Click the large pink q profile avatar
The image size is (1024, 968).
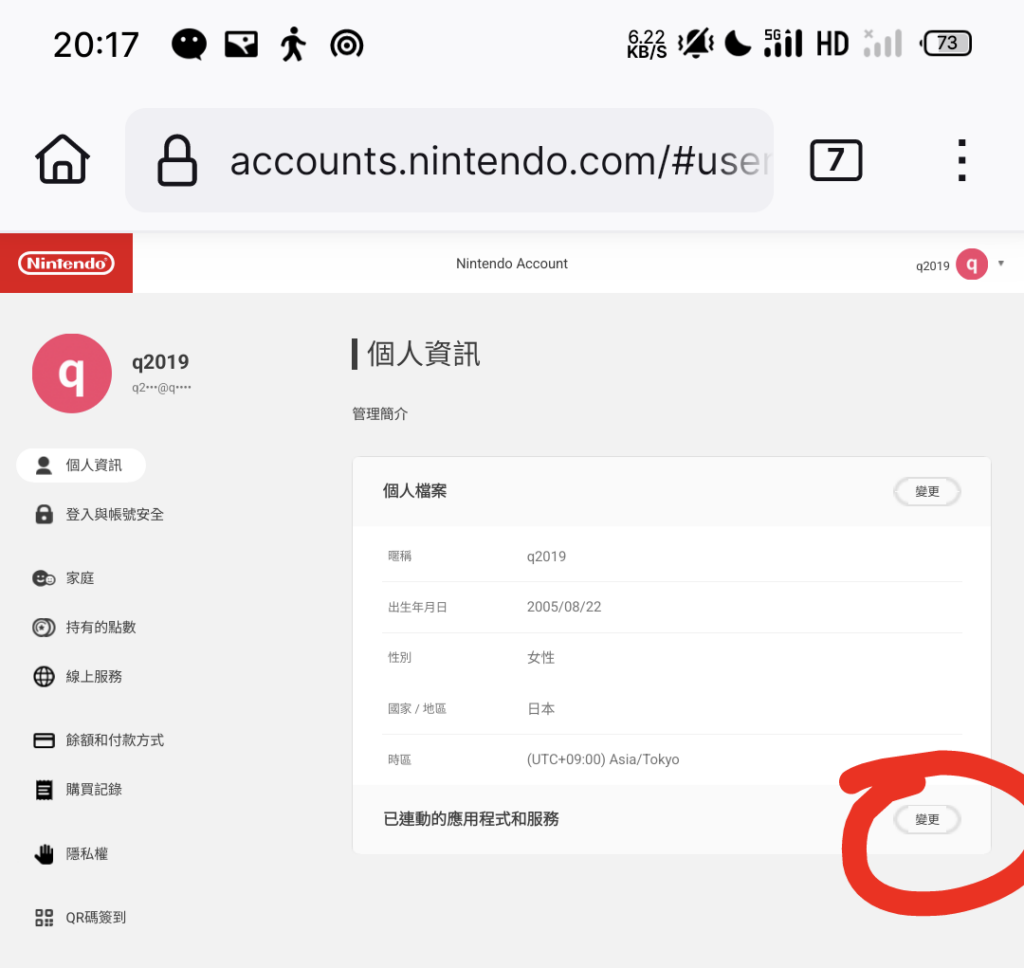click(72, 374)
